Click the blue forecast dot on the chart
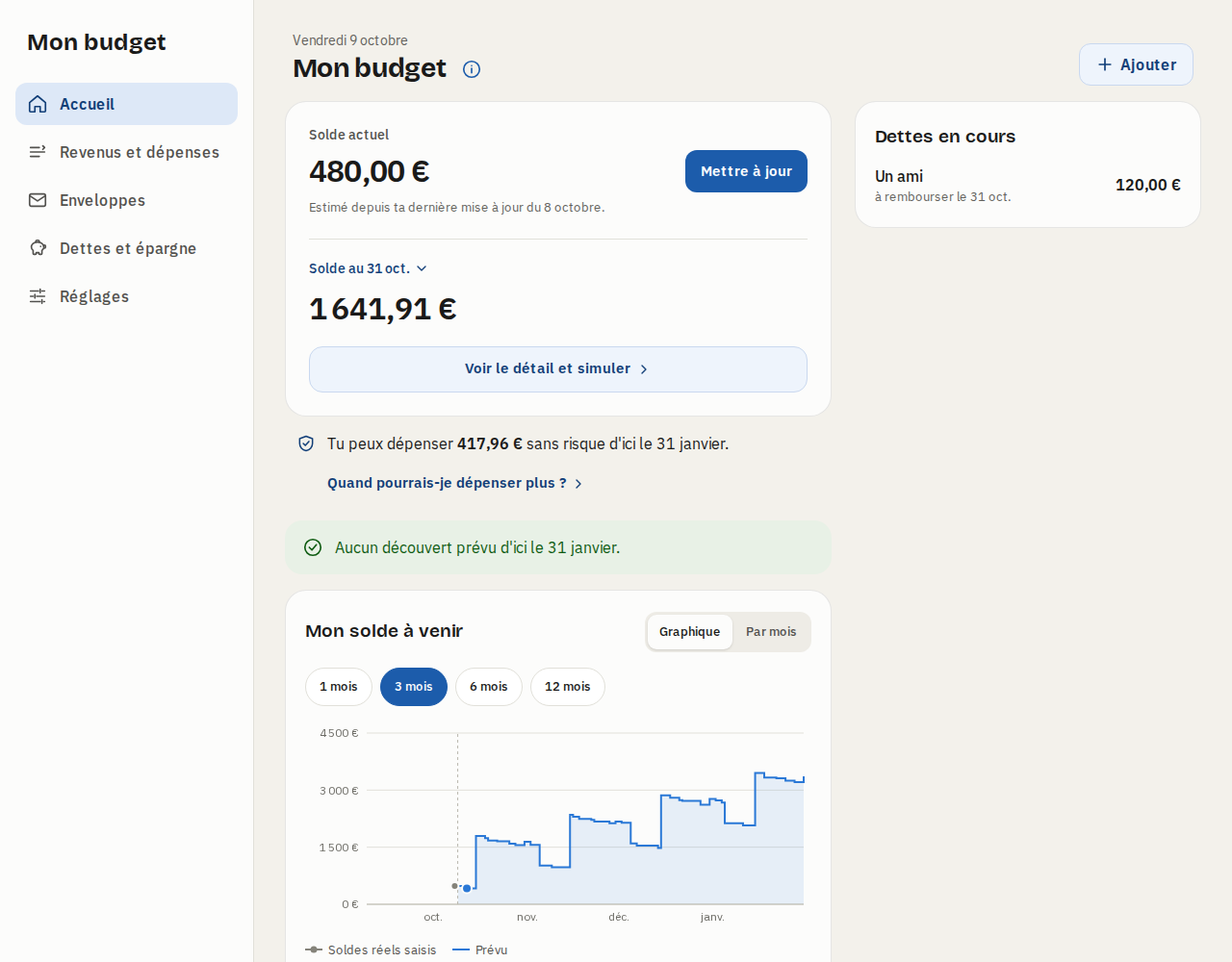This screenshot has height=962, width=1232. [x=467, y=888]
